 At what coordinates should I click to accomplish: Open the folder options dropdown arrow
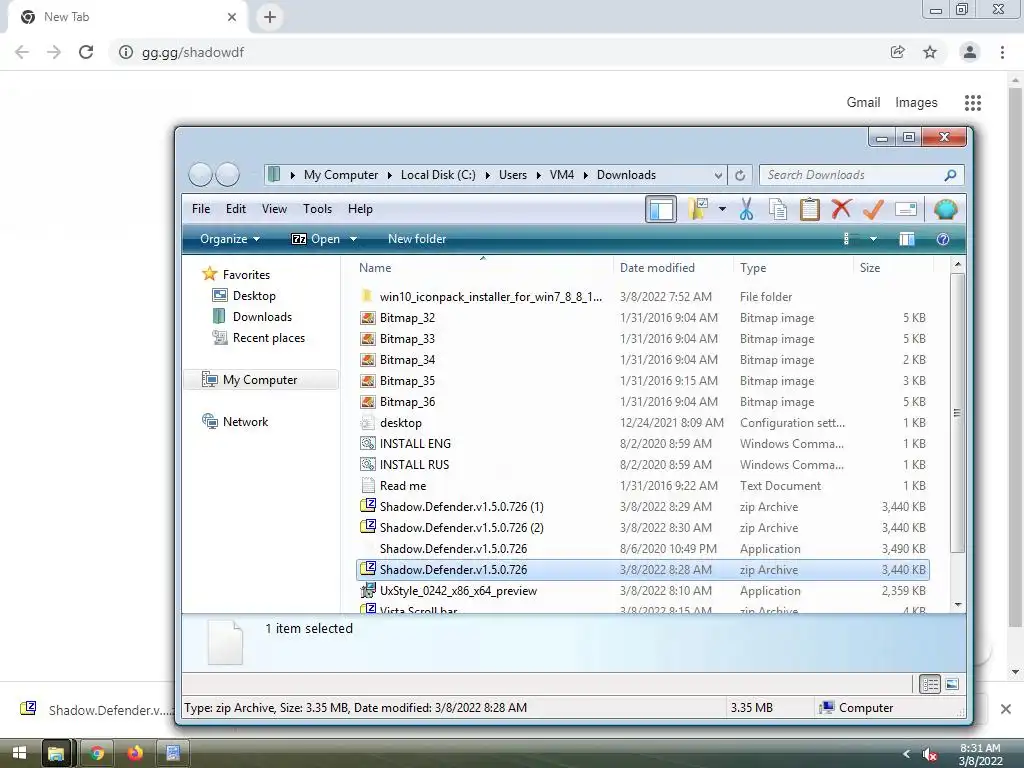tap(722, 209)
